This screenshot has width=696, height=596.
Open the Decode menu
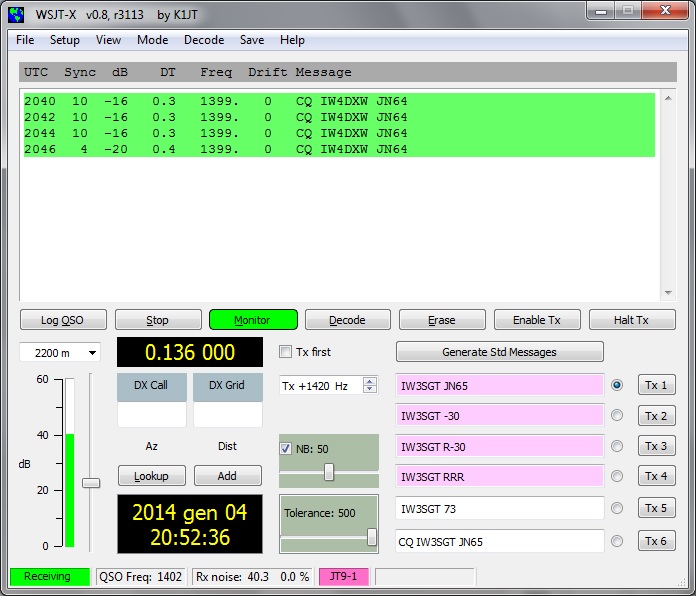(204, 40)
